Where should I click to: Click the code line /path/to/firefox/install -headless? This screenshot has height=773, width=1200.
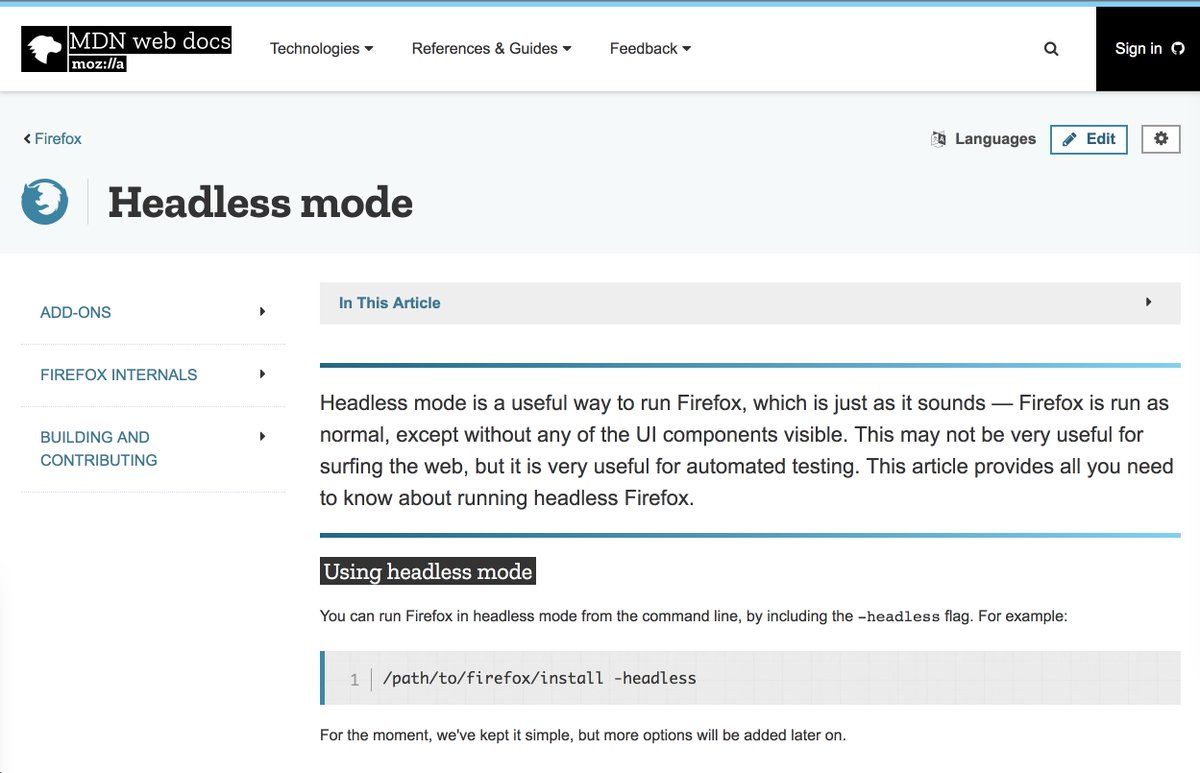pyautogui.click(x=539, y=678)
